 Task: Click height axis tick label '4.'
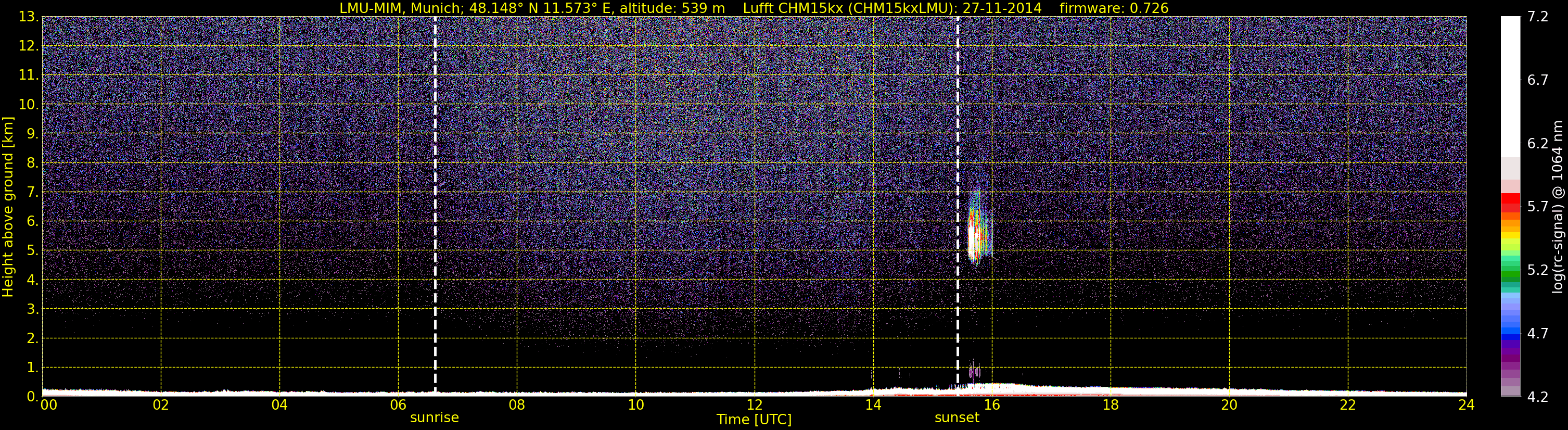click(32, 280)
